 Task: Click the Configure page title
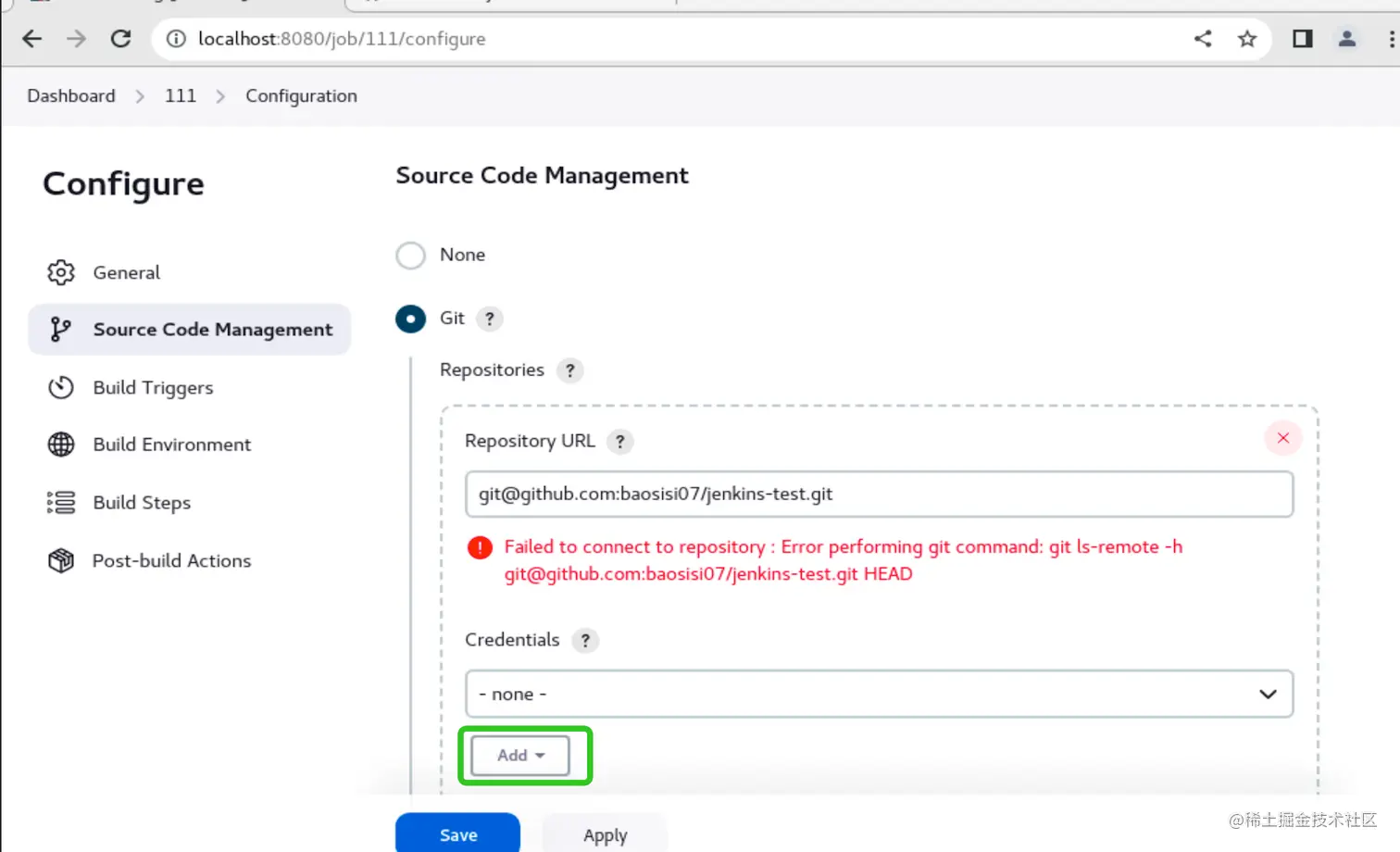[123, 184]
